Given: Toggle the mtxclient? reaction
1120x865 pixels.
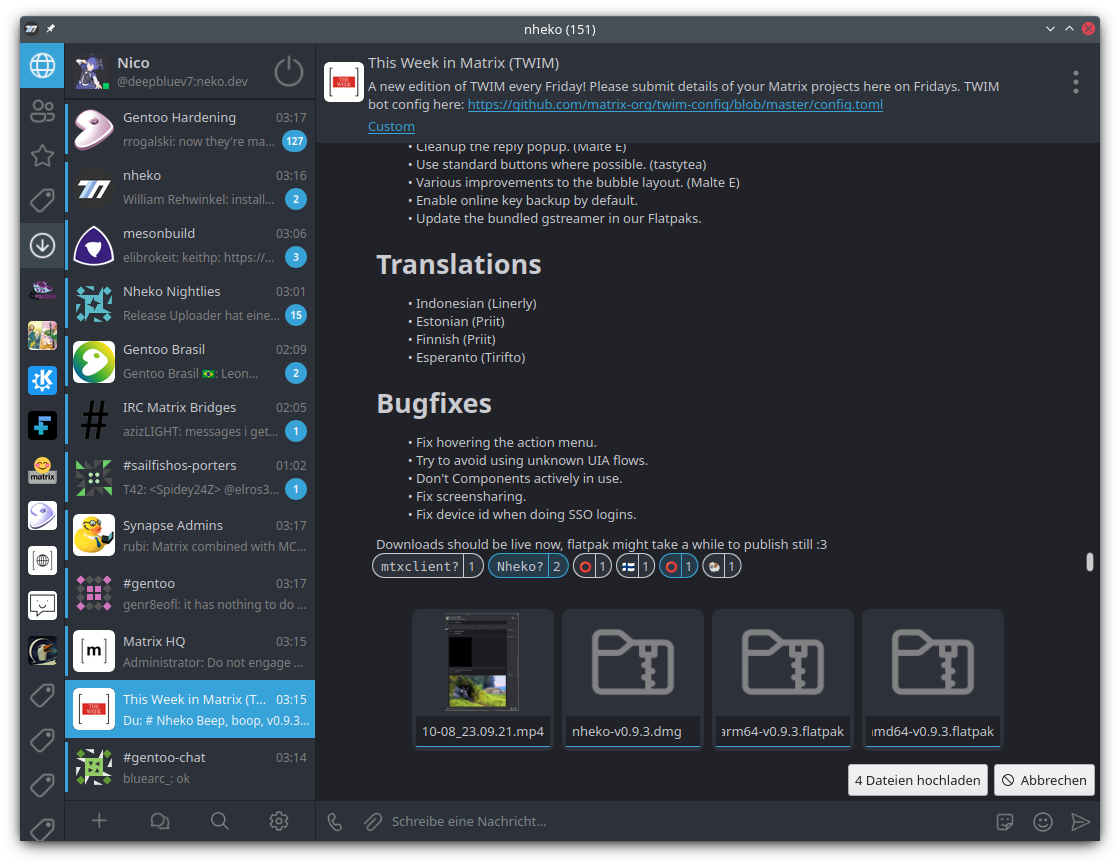Looking at the screenshot, I should [428, 567].
